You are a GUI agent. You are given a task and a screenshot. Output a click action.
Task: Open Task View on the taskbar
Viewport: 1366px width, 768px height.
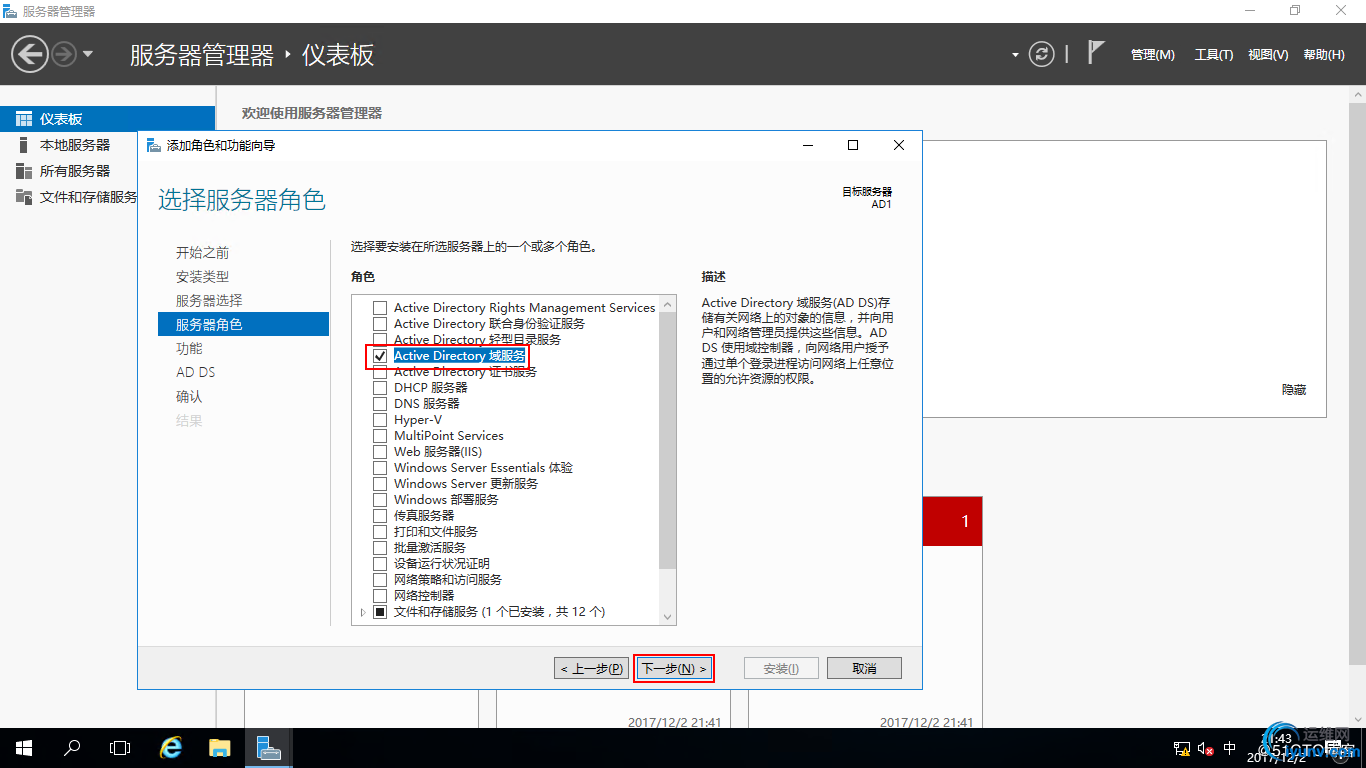pos(120,748)
